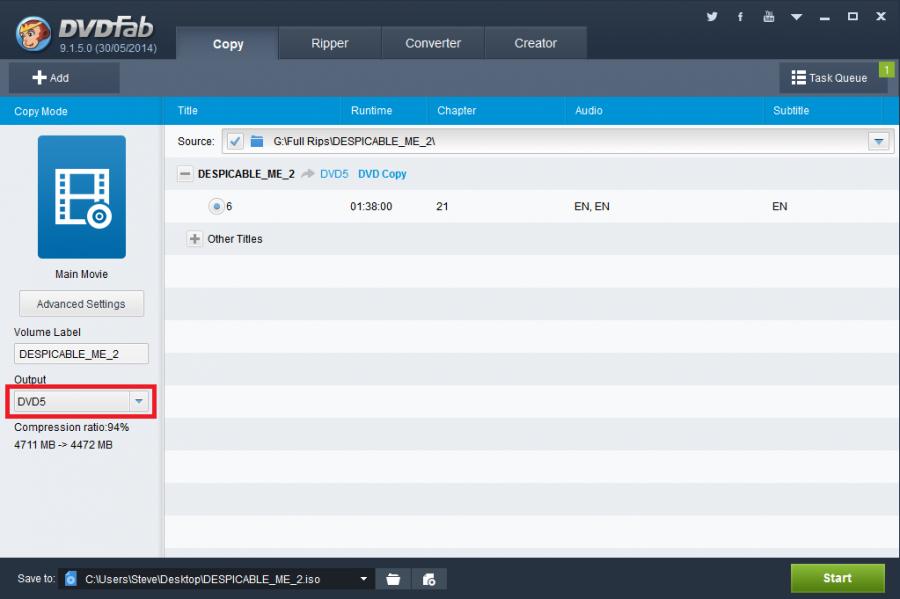This screenshot has height=599, width=900.
Task: Open the Source path dropdown arrow
Action: (x=879, y=141)
